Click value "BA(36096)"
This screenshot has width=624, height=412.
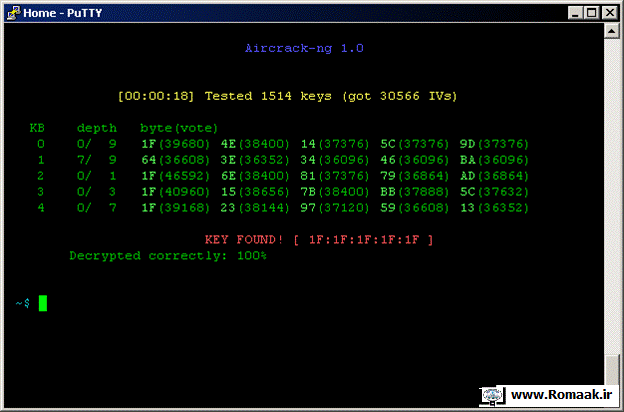pyautogui.click(x=494, y=160)
